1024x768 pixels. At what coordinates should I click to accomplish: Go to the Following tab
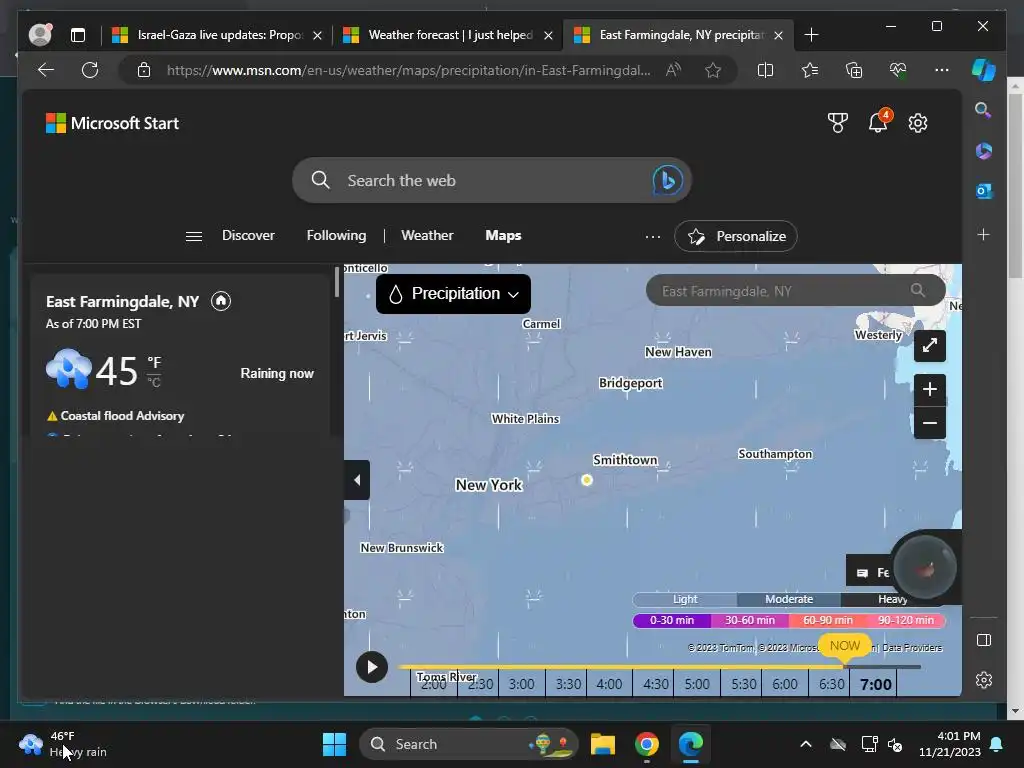(336, 235)
